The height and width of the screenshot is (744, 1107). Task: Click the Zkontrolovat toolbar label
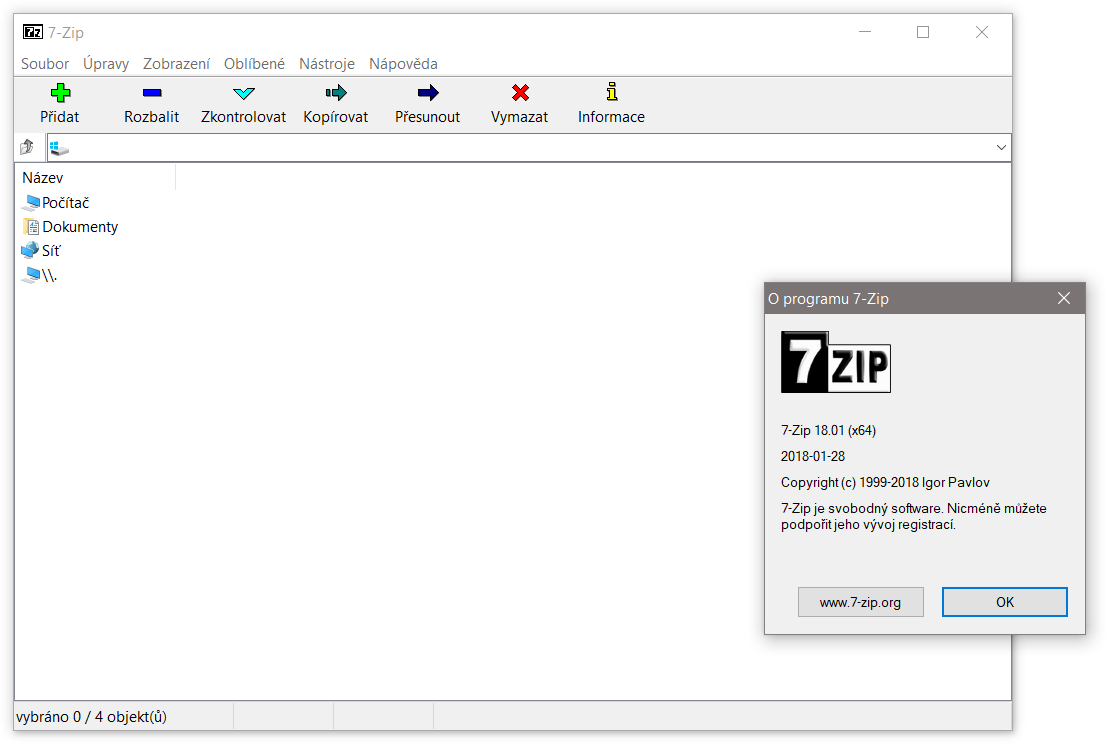click(x=244, y=117)
